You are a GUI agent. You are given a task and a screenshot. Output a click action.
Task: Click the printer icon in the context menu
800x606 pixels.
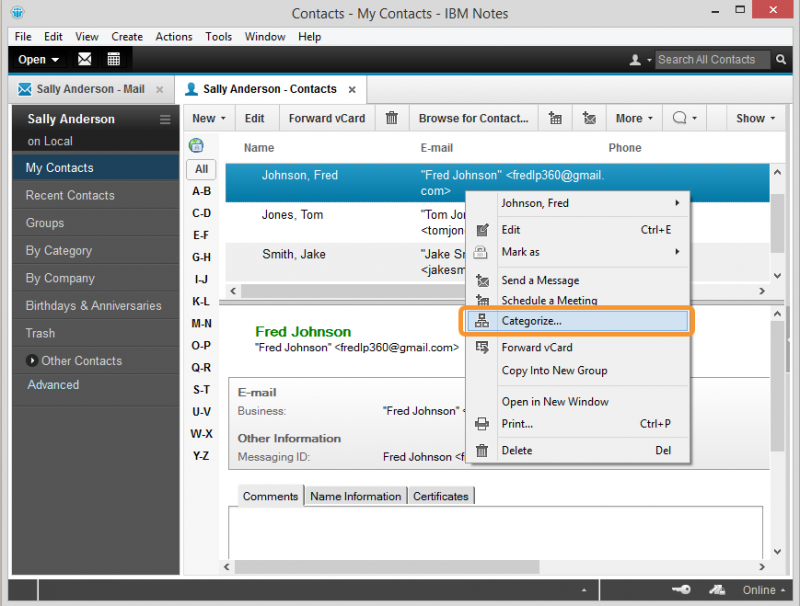tap(482, 424)
